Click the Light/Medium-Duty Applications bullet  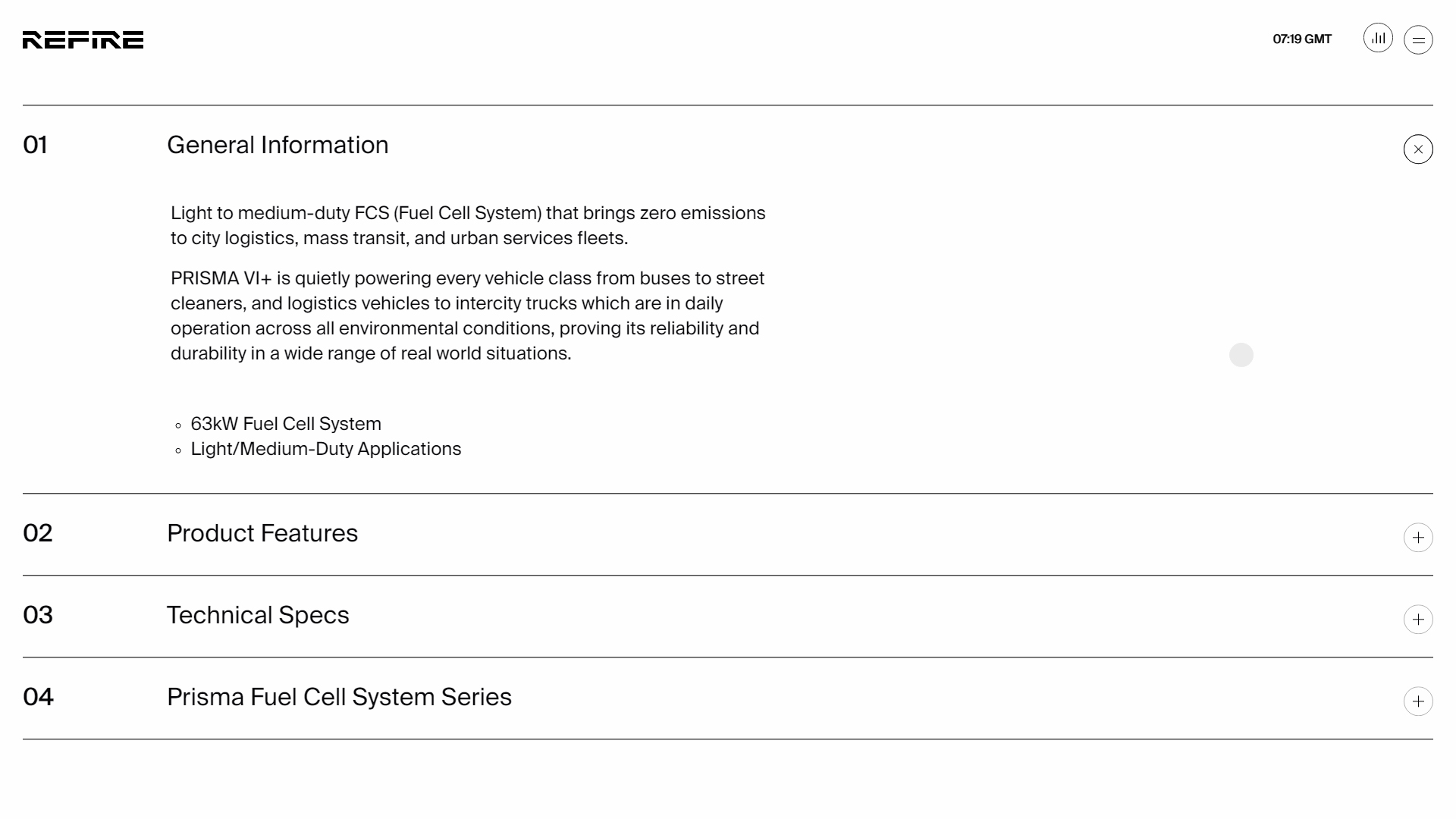point(326,449)
